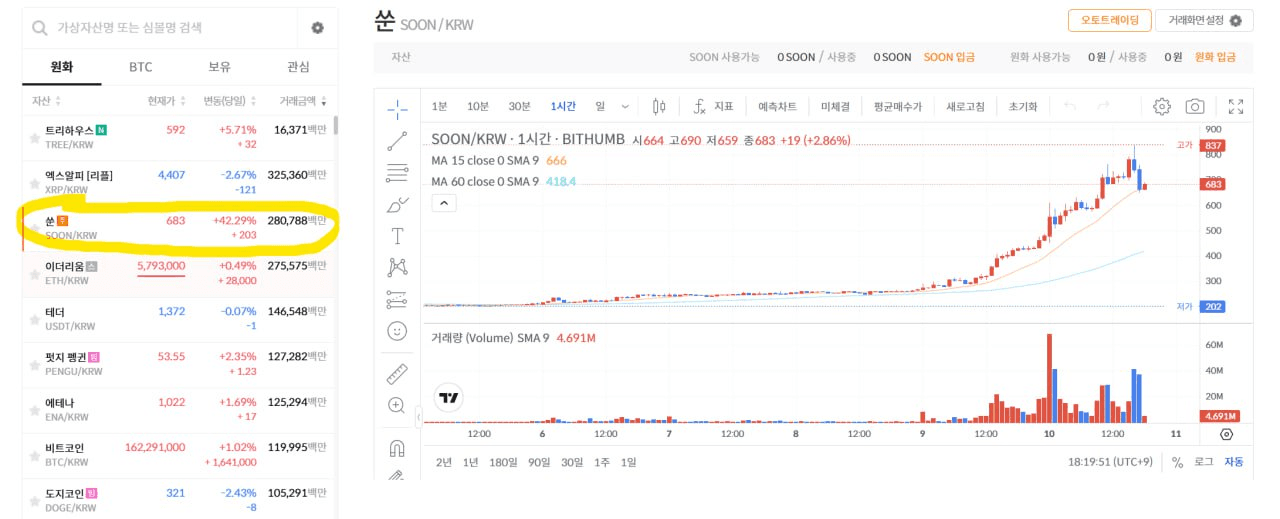Click the 예측차트 button
This screenshot has height=519, width=1280.
tap(778, 106)
